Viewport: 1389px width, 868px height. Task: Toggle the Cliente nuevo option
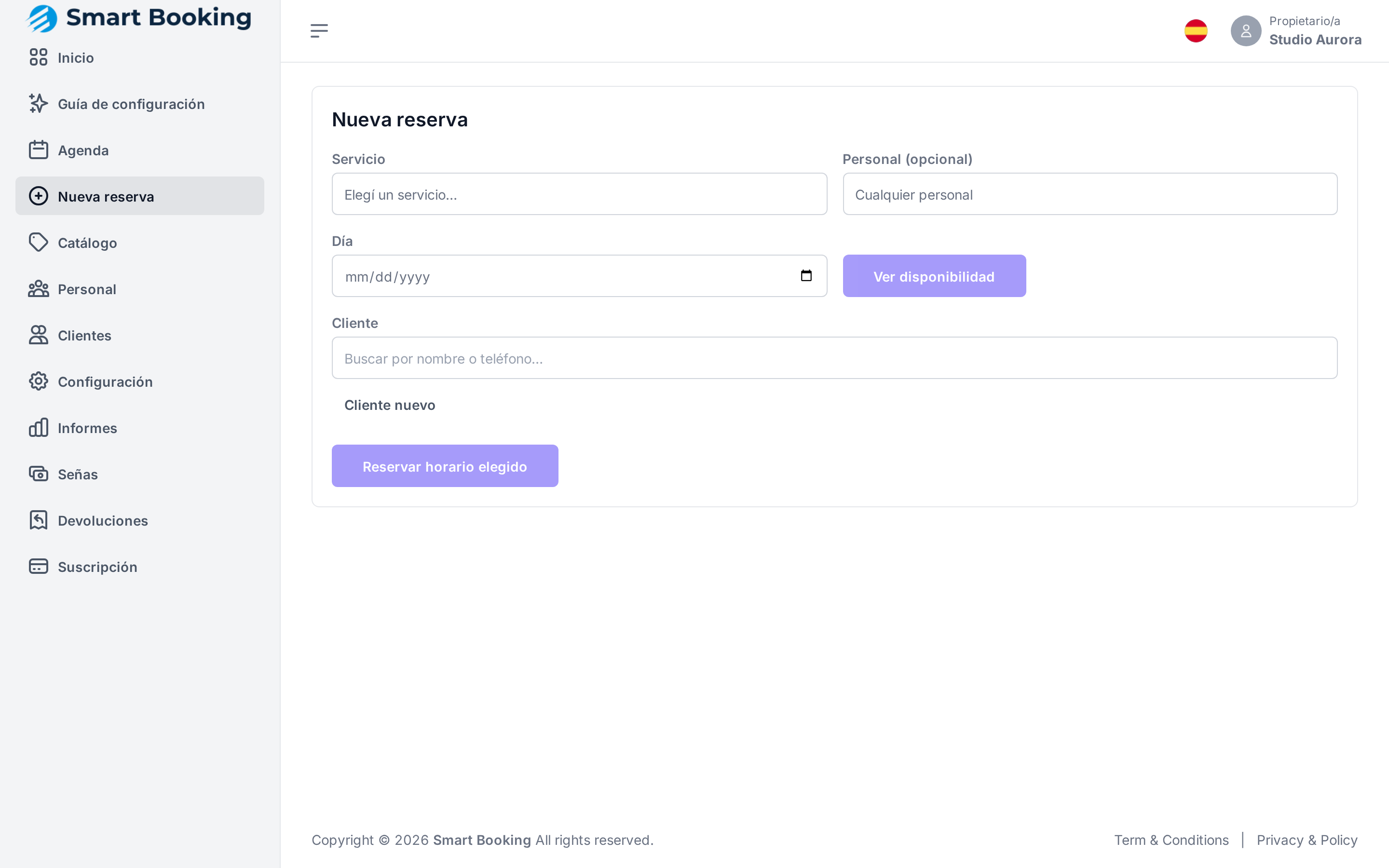point(390,405)
